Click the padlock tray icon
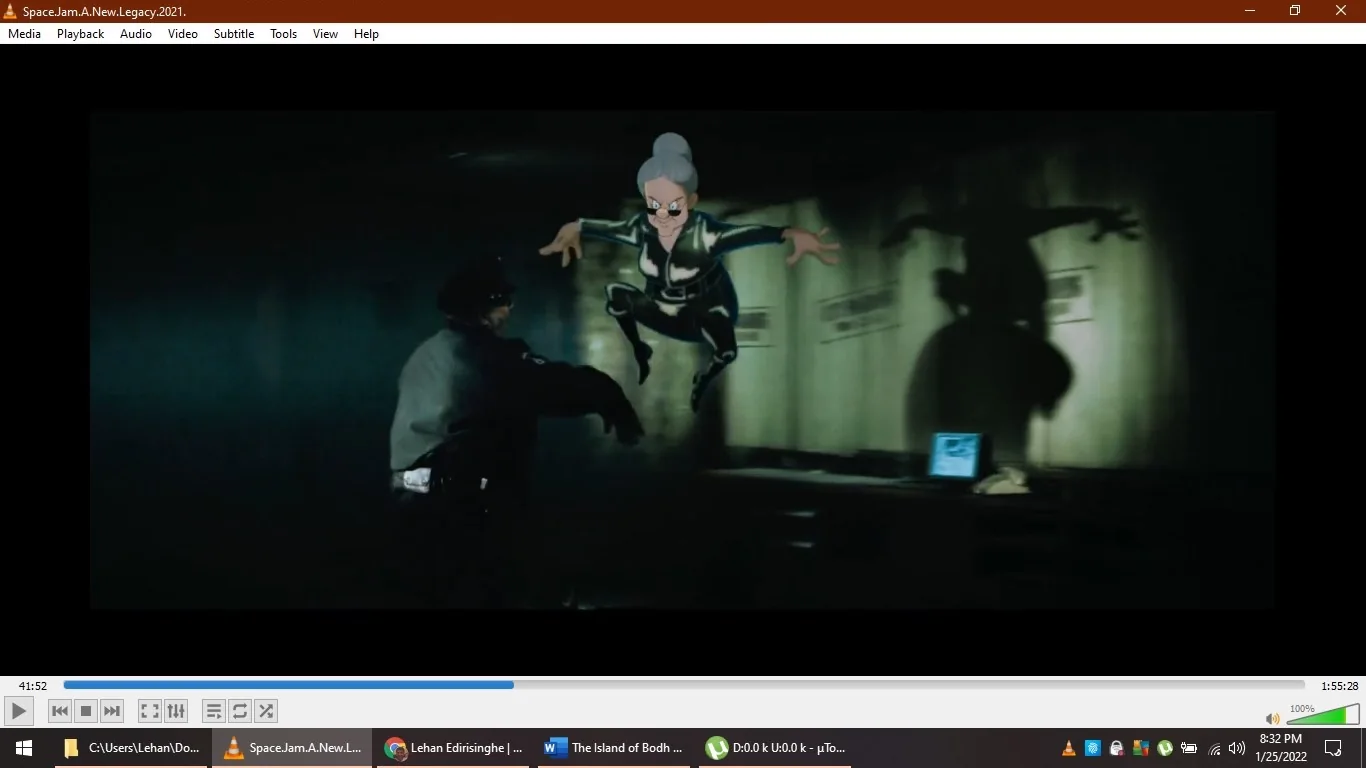The width and height of the screenshot is (1366, 768). click(x=1117, y=748)
